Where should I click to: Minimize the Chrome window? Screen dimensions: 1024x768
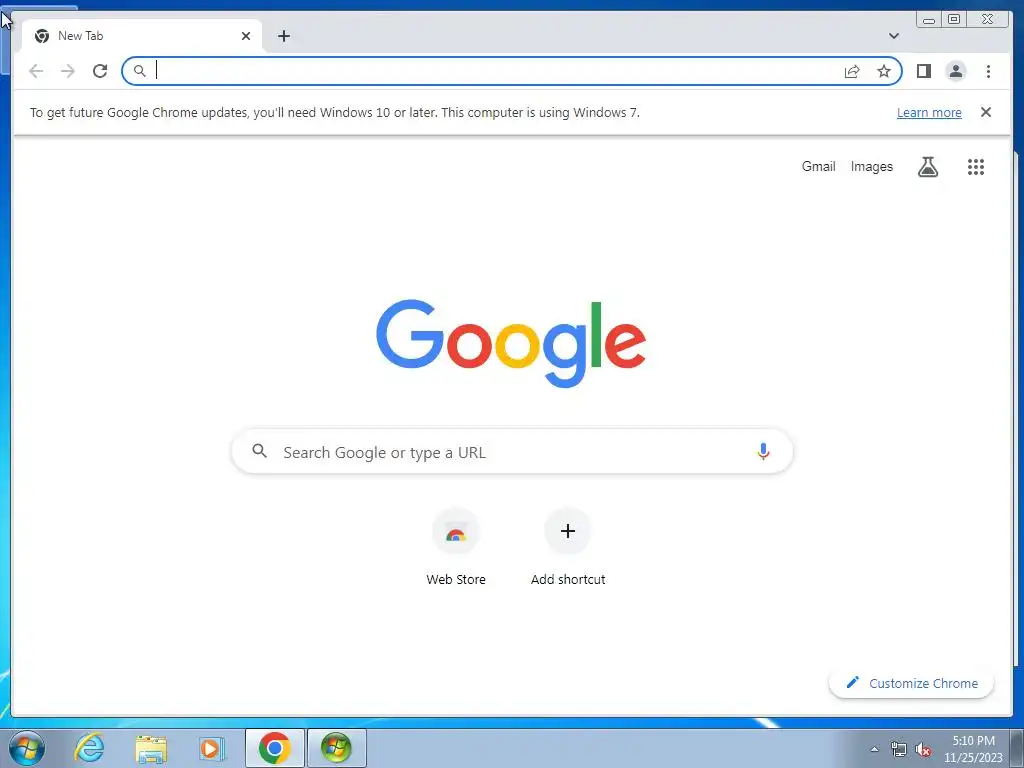(929, 20)
